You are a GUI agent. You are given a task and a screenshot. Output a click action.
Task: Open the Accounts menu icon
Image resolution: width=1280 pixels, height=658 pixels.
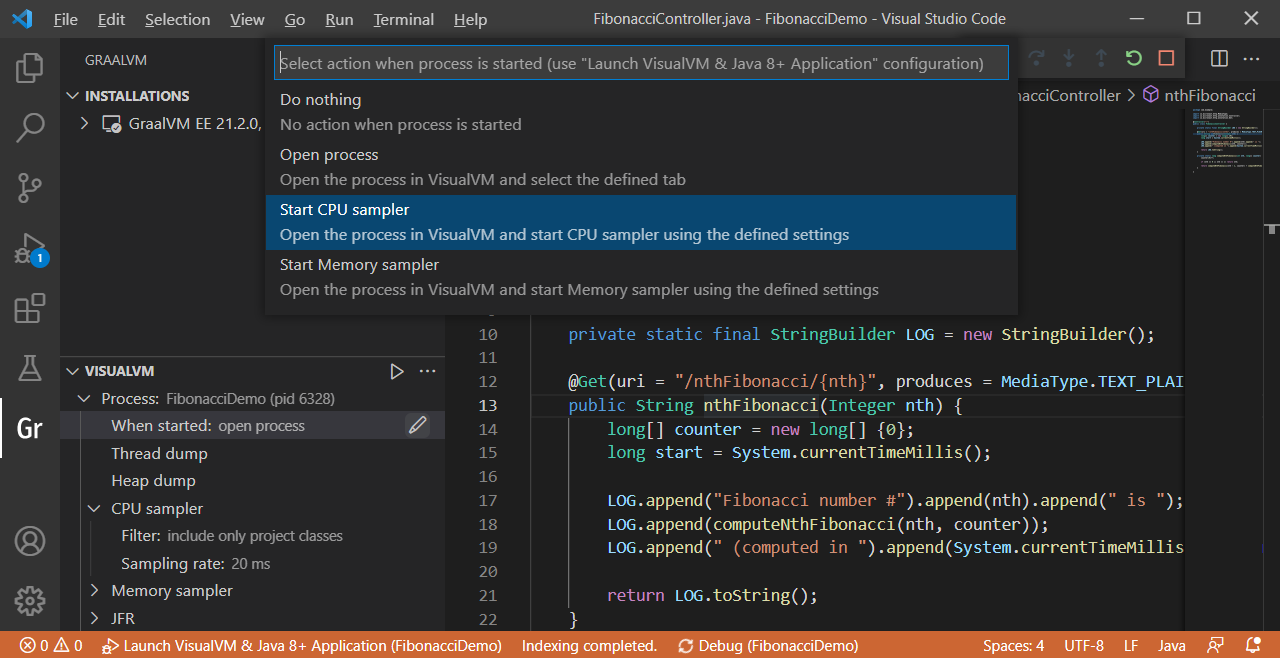pyautogui.click(x=30, y=541)
